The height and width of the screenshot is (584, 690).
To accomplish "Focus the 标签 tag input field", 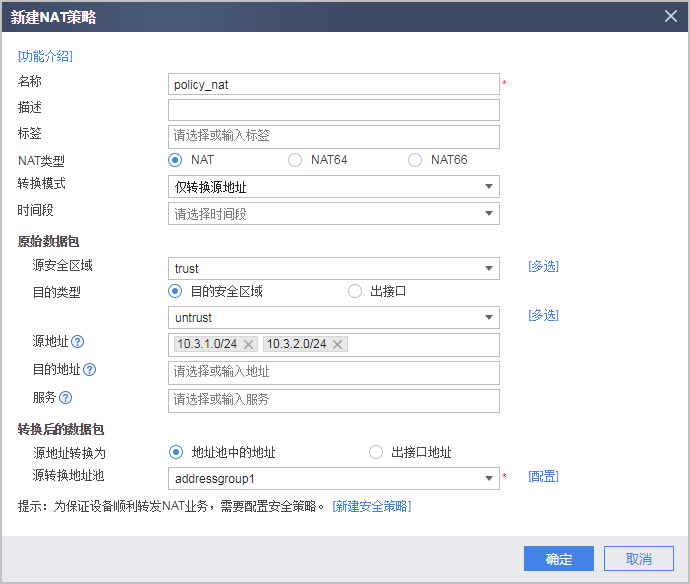I will pyautogui.click(x=334, y=137).
